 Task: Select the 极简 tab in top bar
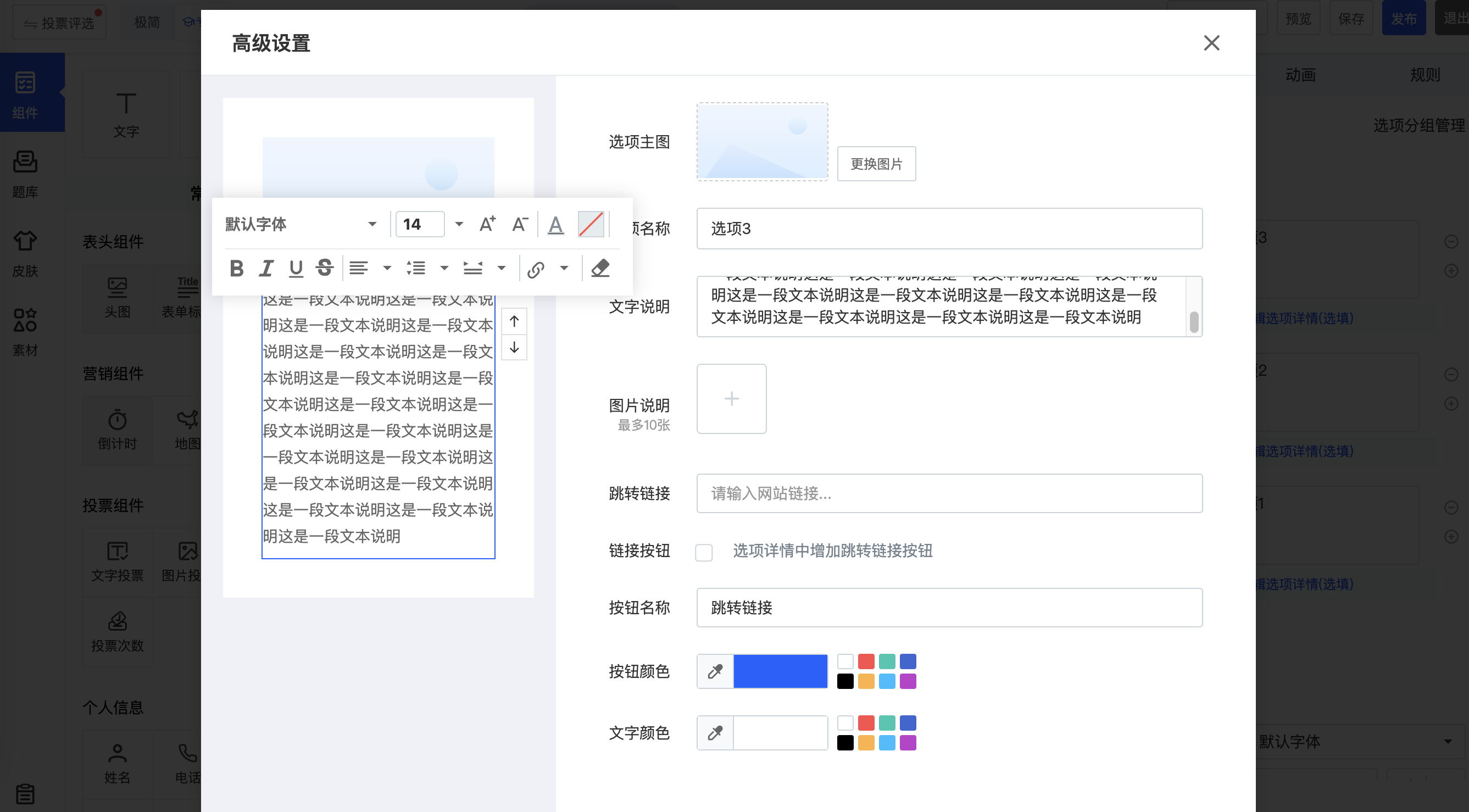pyautogui.click(x=147, y=21)
